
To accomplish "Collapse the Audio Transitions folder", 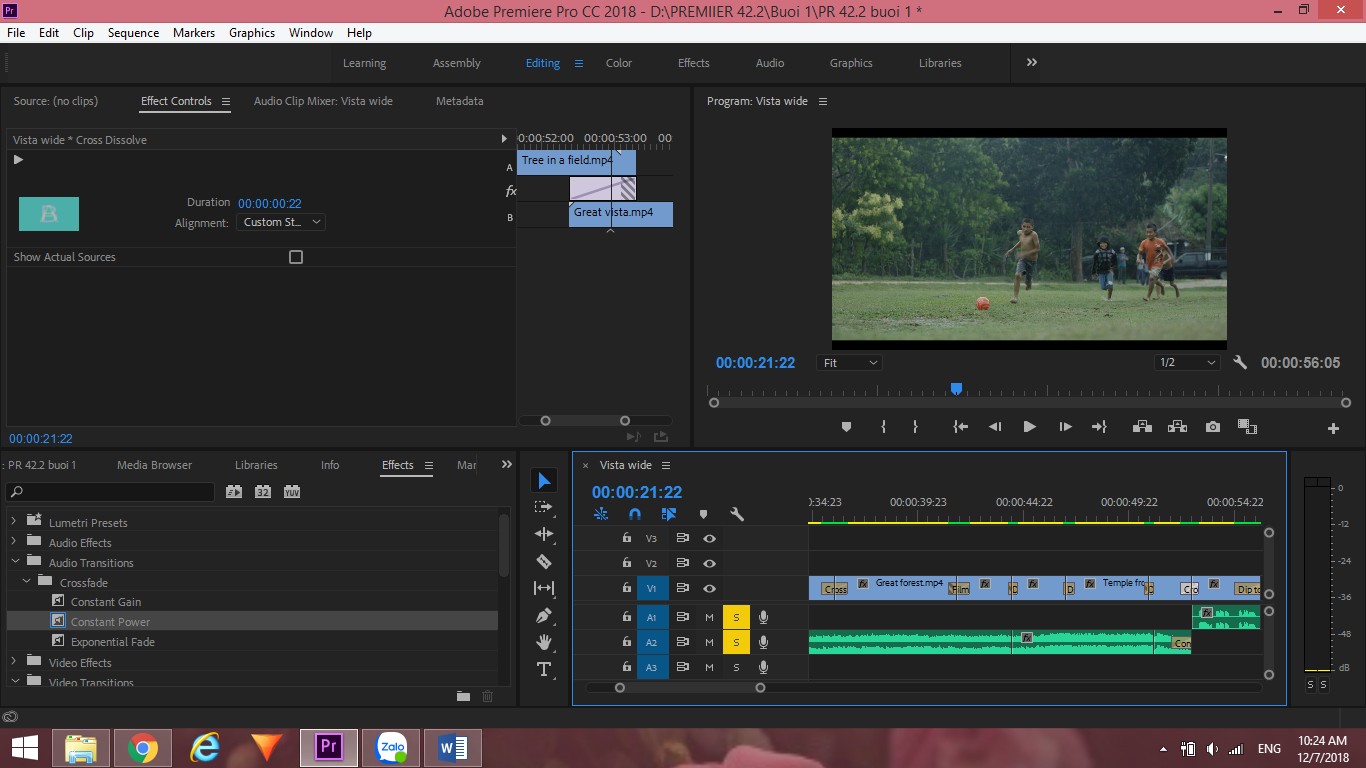I will coord(14,561).
